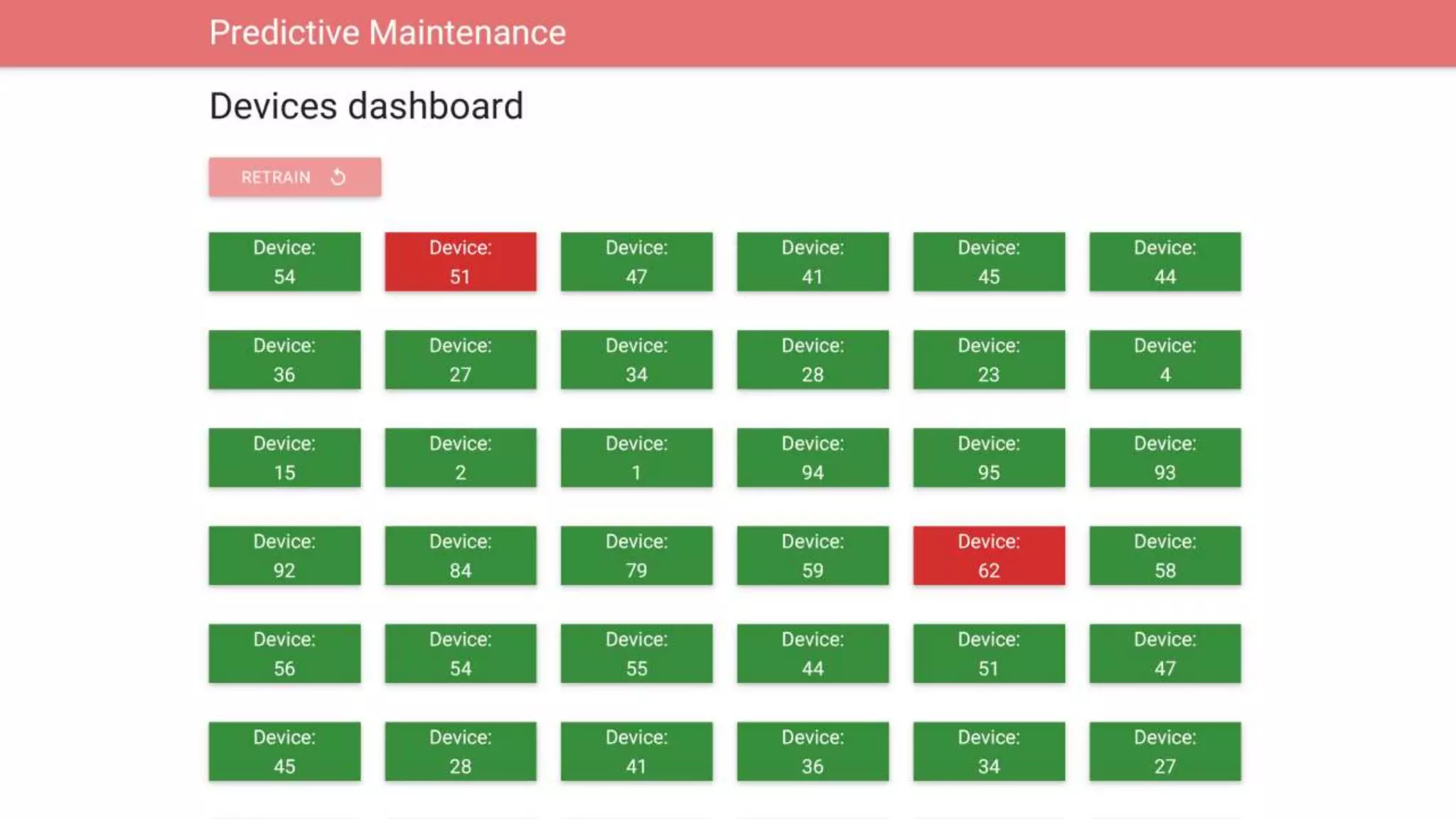Image resolution: width=1456 pixels, height=819 pixels.
Task: Open the Device 58 tile
Action: pyautogui.click(x=1165, y=555)
